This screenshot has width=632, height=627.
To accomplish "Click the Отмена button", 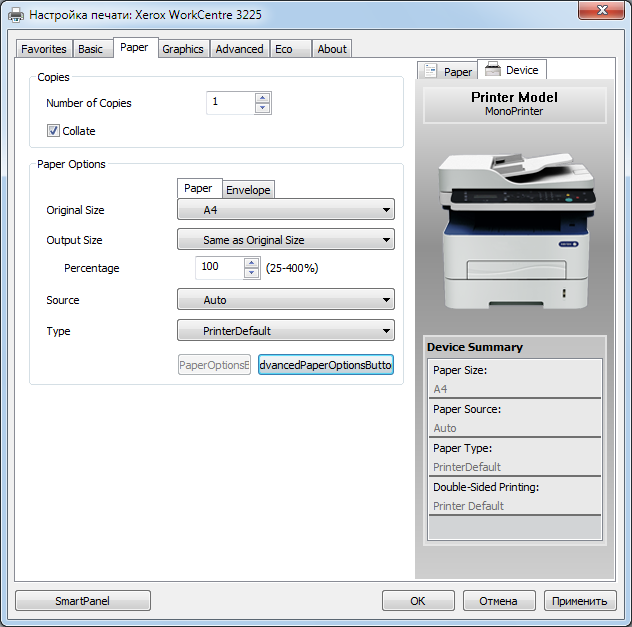I will click(x=499, y=601).
